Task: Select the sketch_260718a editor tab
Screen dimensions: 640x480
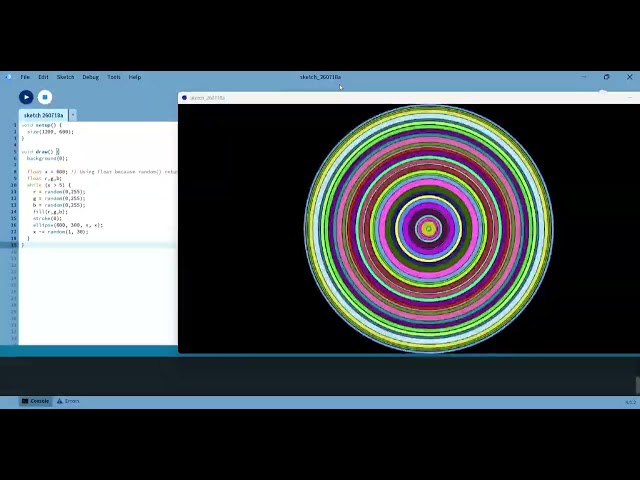Action: tap(43, 115)
